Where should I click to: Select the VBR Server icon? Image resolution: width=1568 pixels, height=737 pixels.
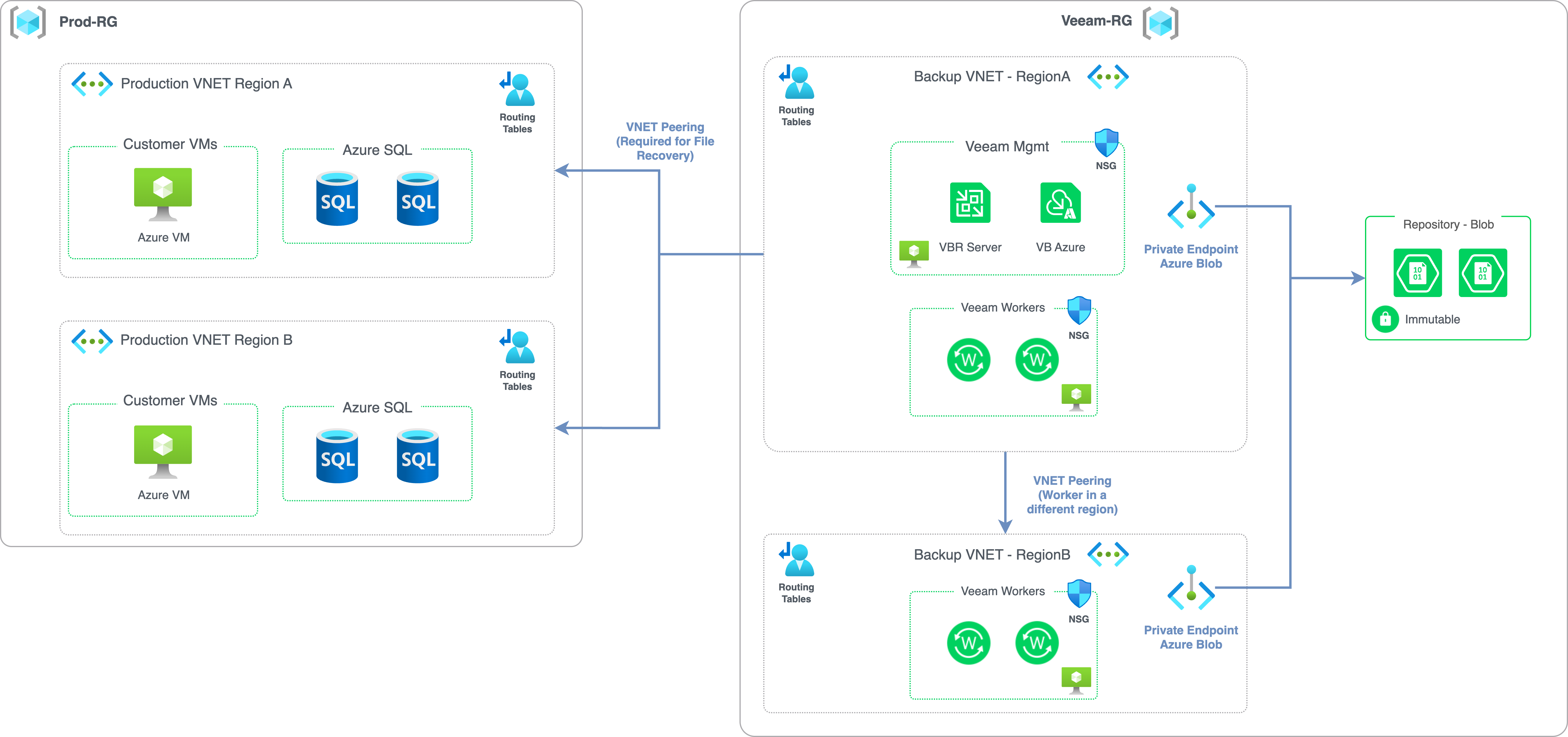point(970,203)
